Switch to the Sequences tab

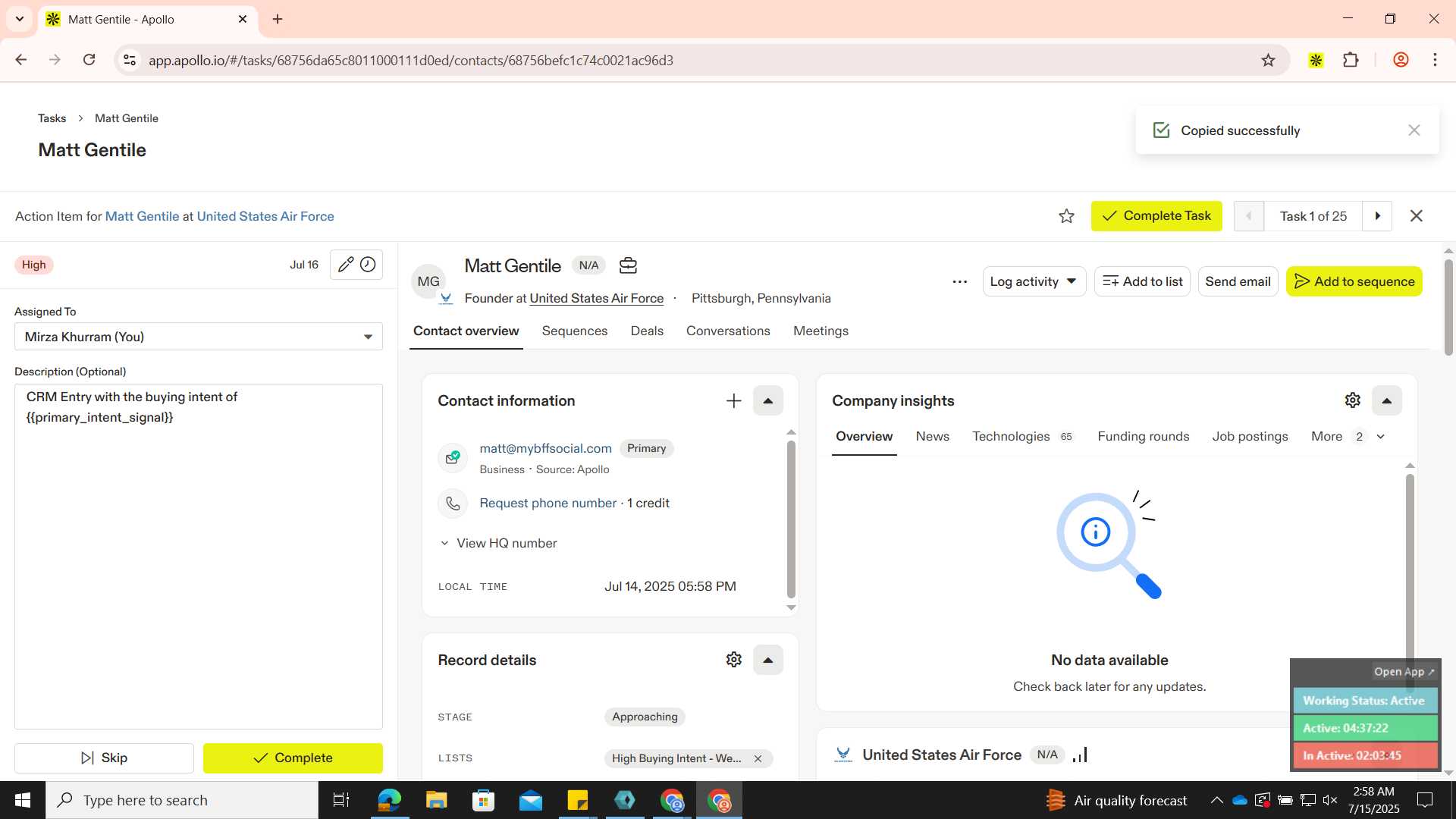coord(575,331)
